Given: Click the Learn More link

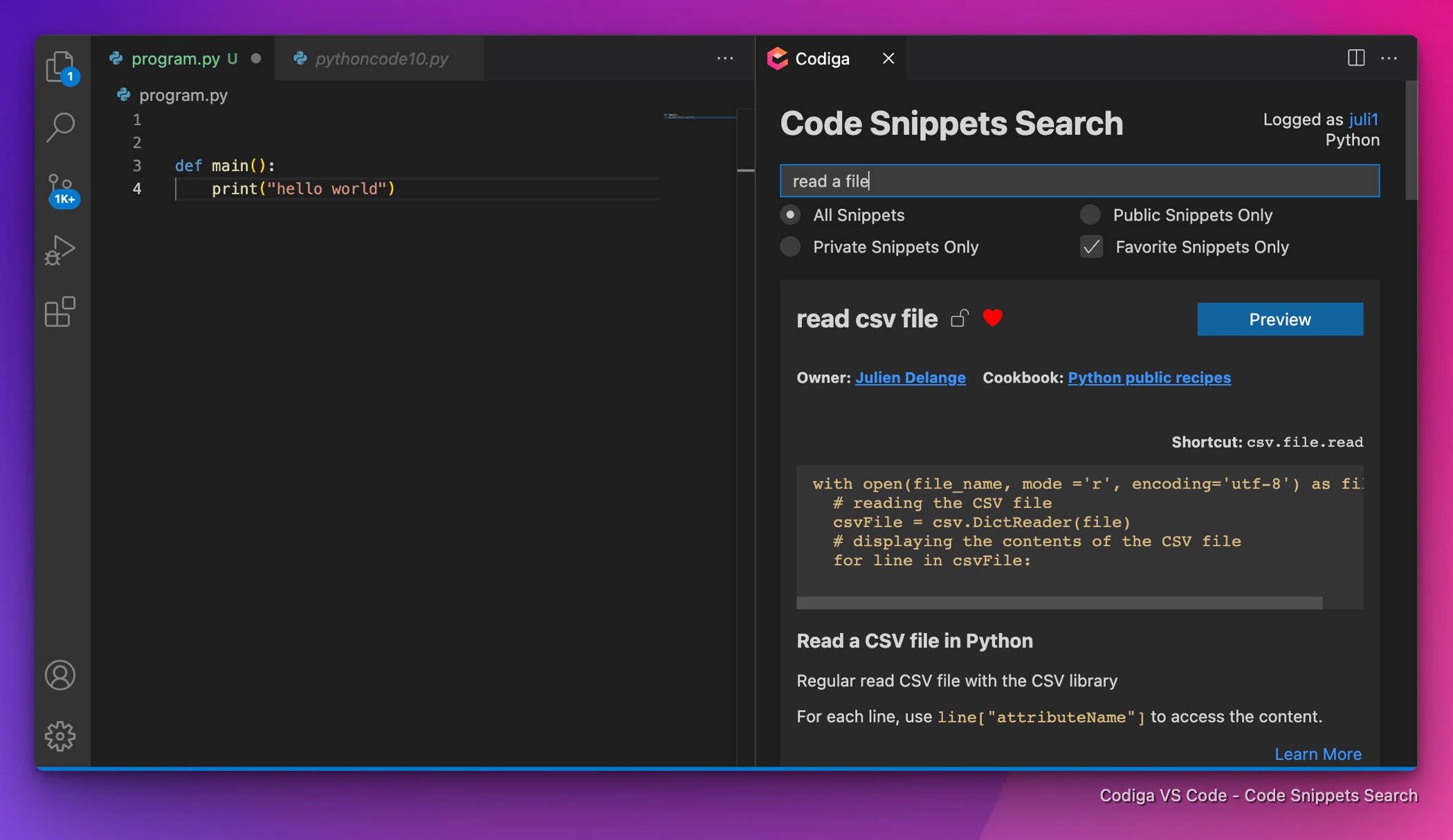Looking at the screenshot, I should [1318, 754].
